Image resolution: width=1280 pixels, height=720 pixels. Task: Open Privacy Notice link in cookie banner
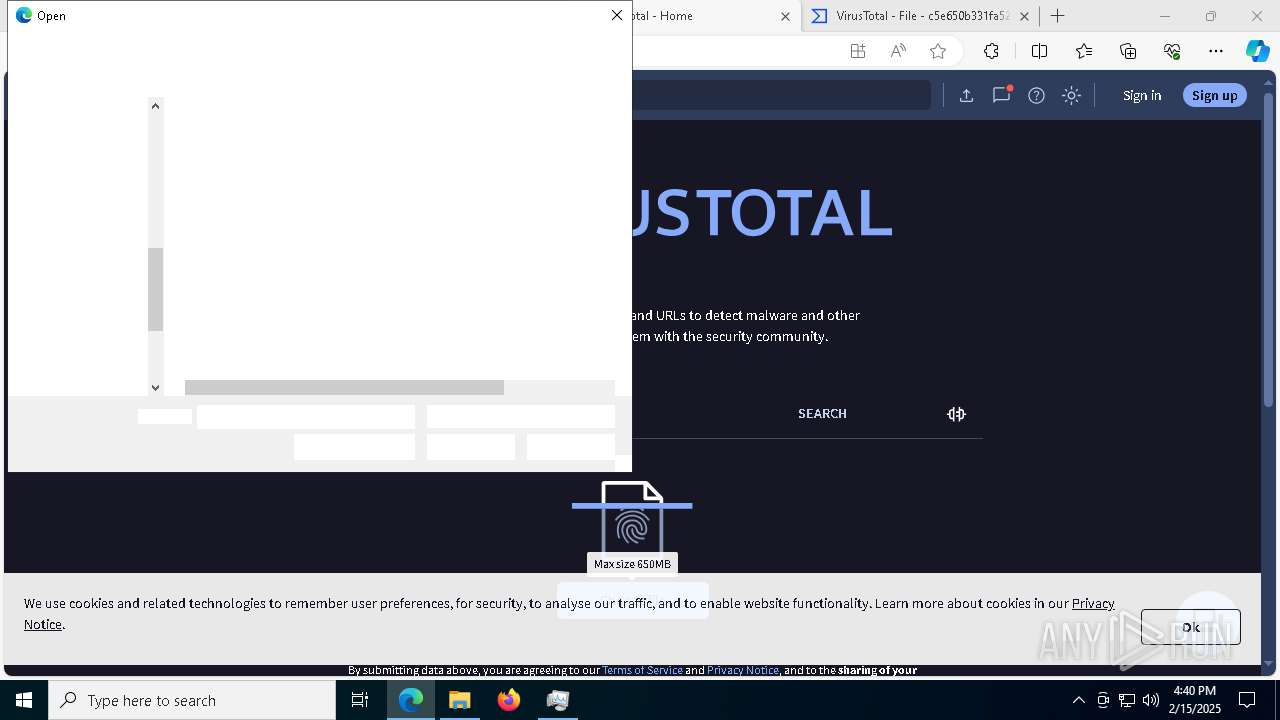[x=1093, y=603]
